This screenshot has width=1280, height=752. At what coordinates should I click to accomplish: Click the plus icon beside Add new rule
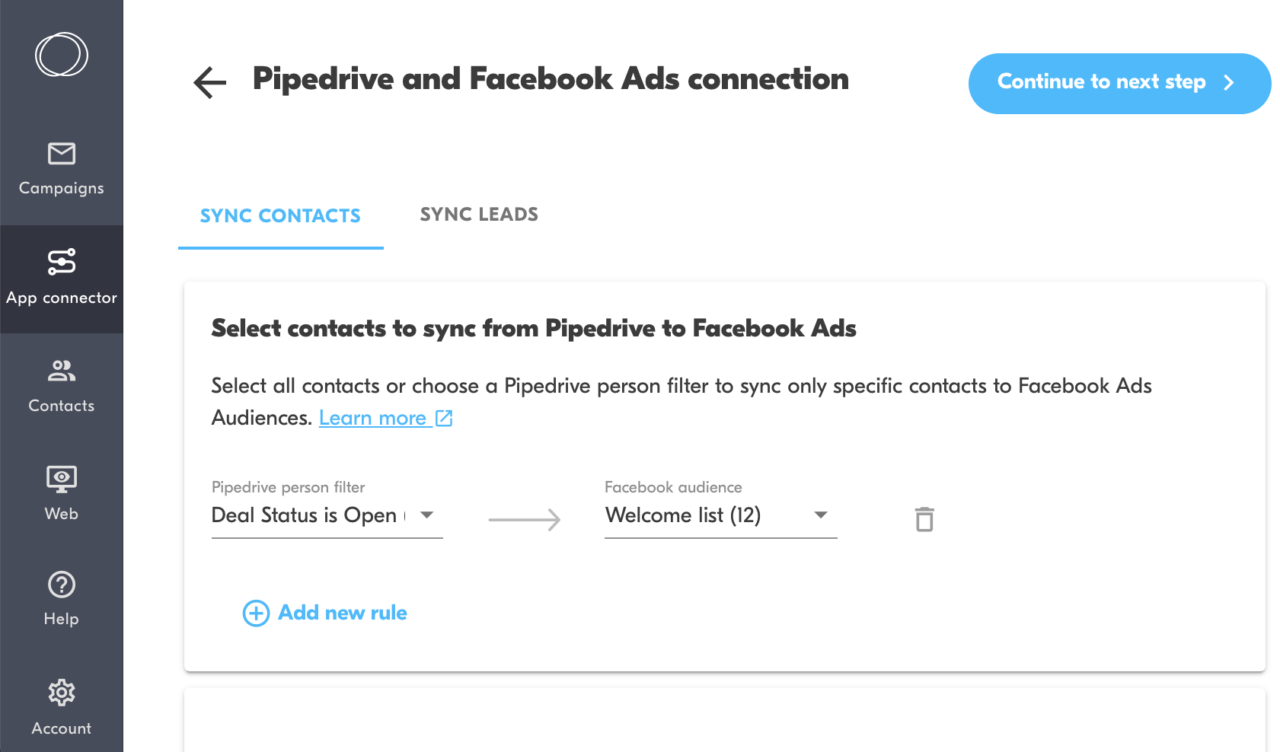(x=256, y=612)
